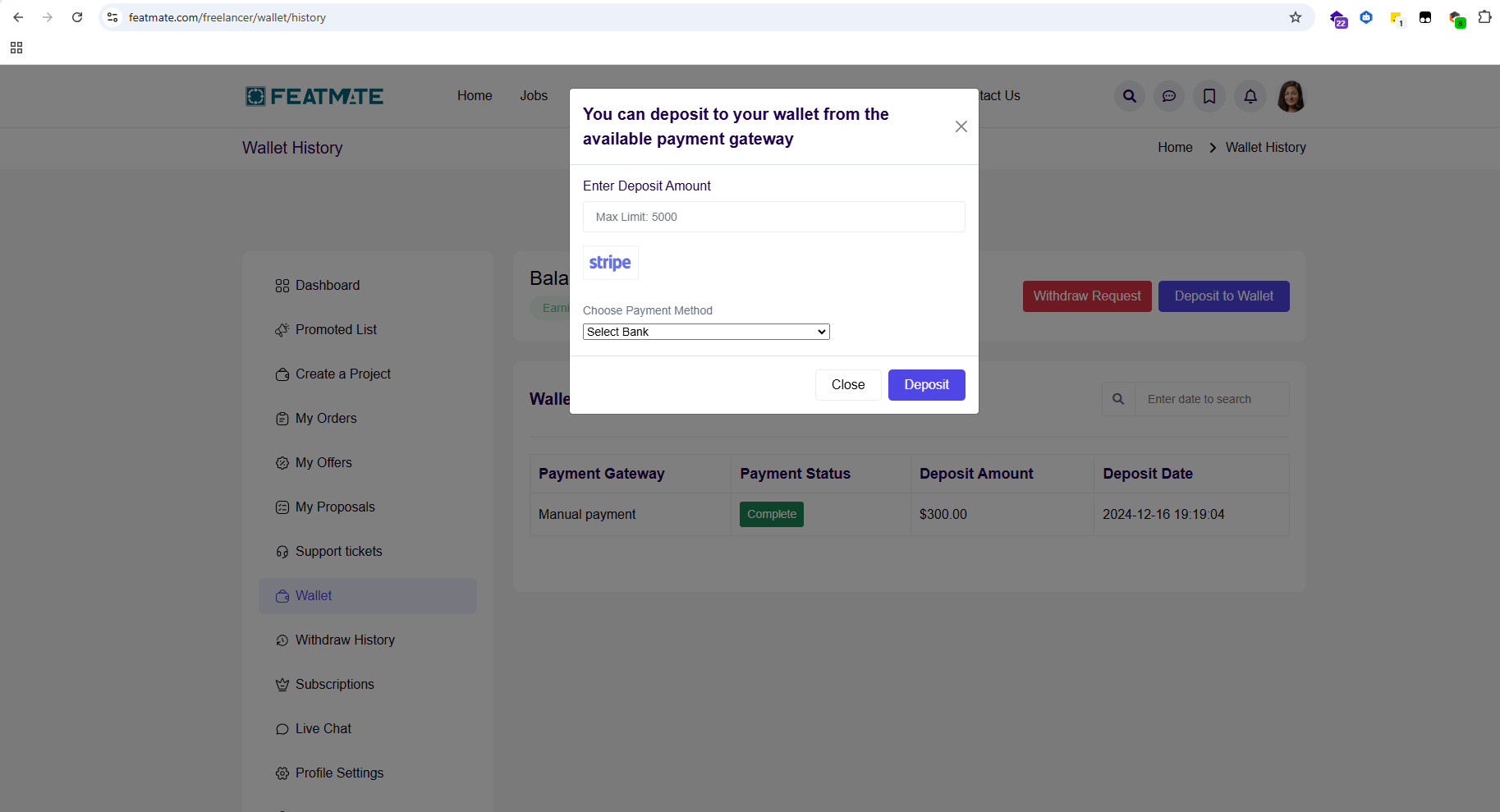
Task: Open Dashboard in the sidebar
Action: point(327,286)
